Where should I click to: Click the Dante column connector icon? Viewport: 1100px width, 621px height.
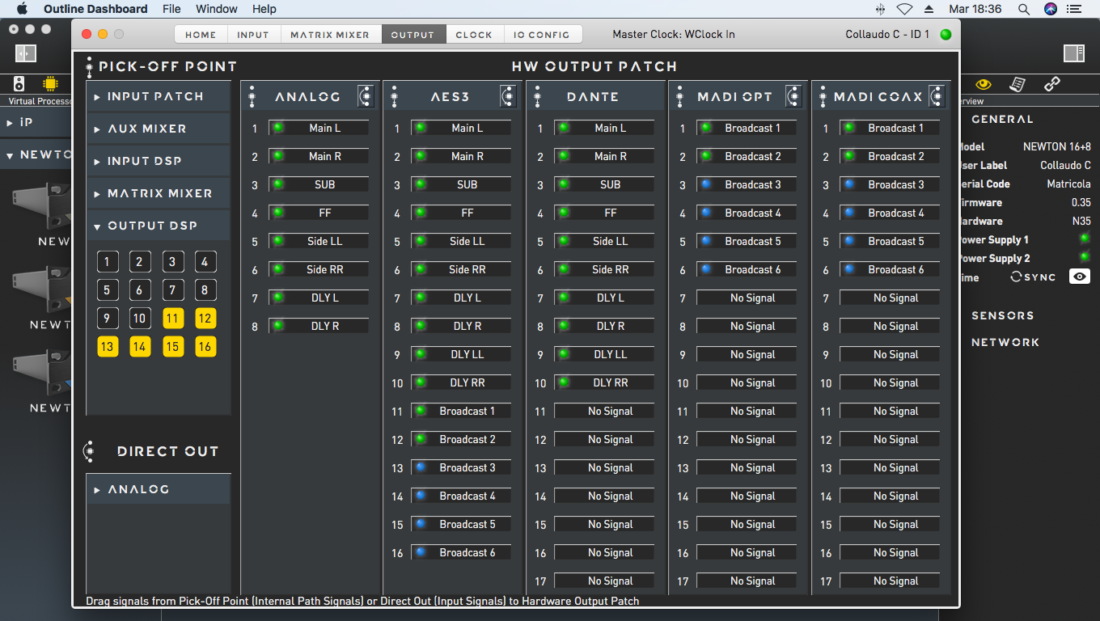(537, 97)
